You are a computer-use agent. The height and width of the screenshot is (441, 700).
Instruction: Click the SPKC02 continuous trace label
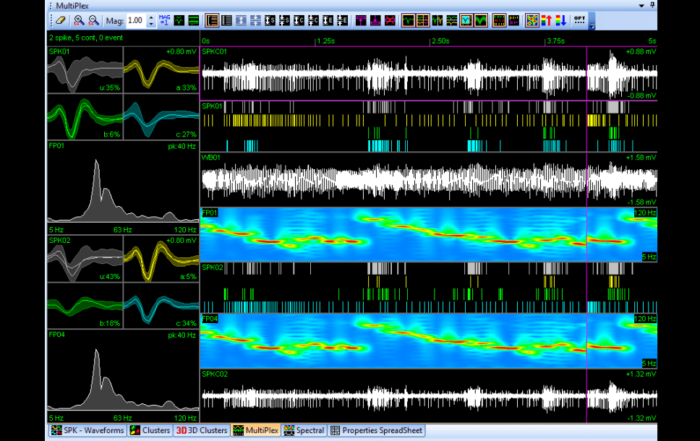[x=215, y=374]
